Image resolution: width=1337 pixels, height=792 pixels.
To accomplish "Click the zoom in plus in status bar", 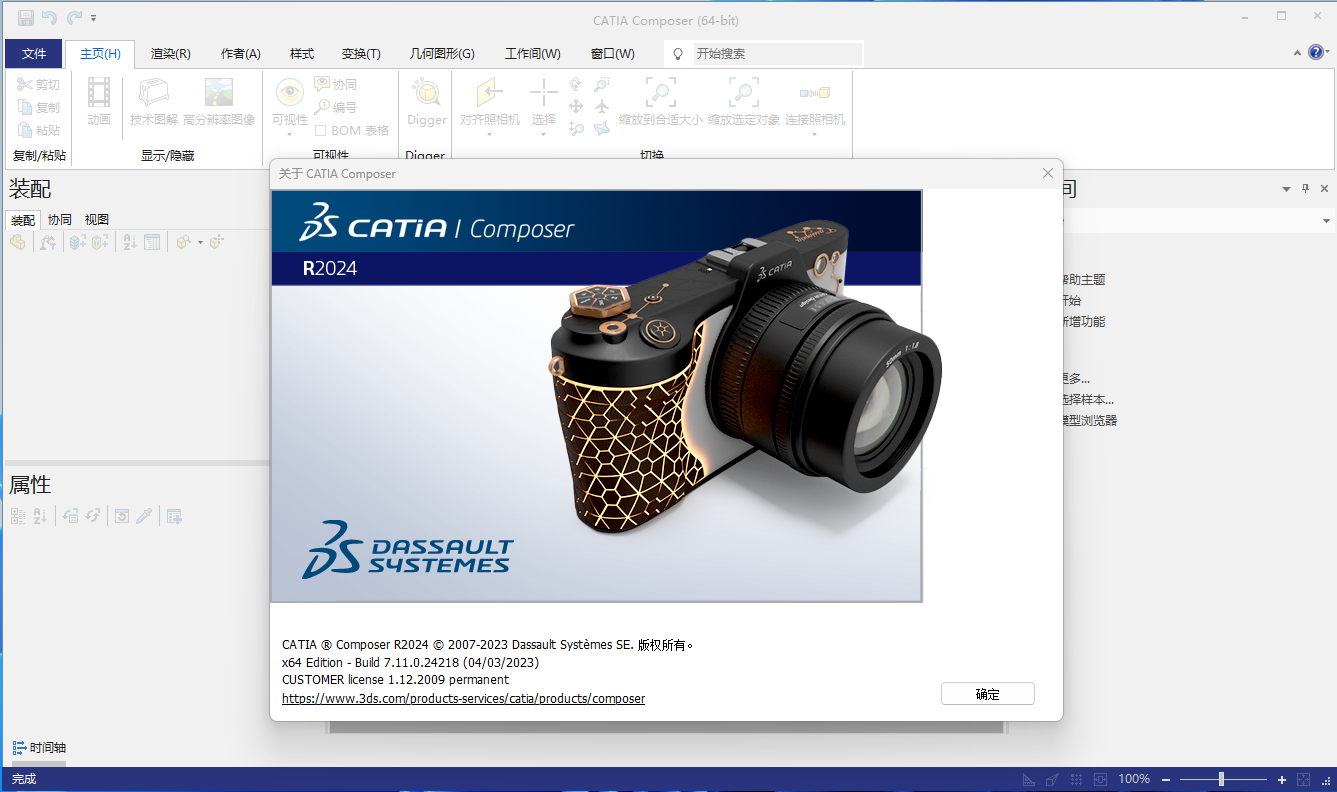I will [x=1282, y=779].
